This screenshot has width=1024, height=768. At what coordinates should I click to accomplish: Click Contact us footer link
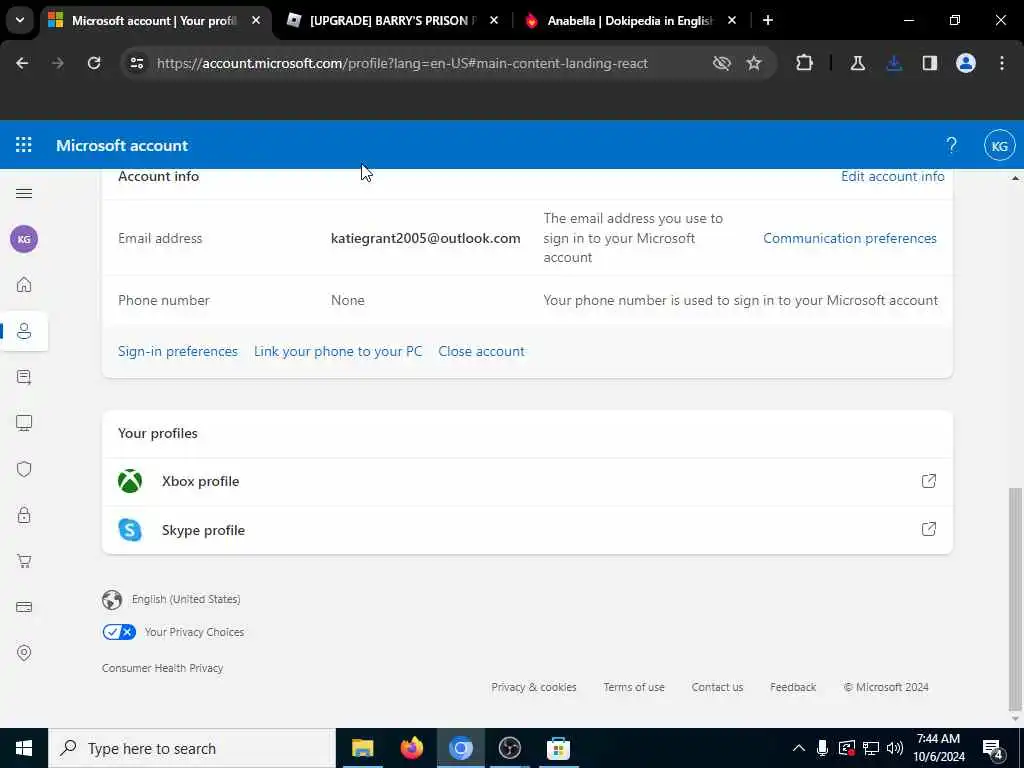(717, 687)
